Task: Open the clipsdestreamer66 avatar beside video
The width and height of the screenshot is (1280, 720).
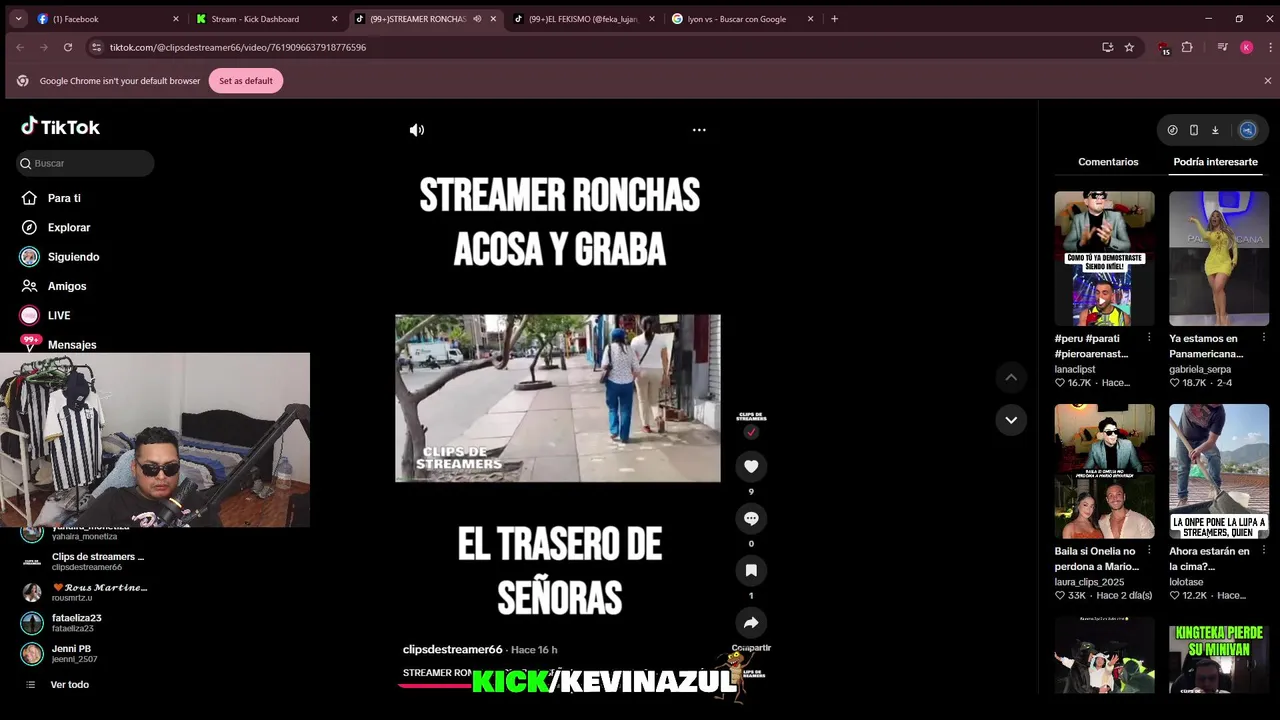Action: tap(751, 418)
